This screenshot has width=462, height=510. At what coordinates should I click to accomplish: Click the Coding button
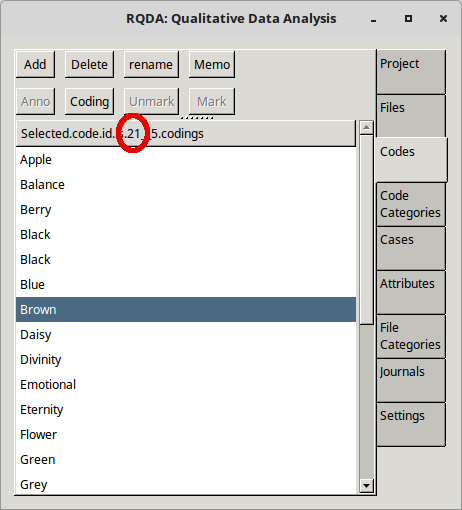[89, 101]
